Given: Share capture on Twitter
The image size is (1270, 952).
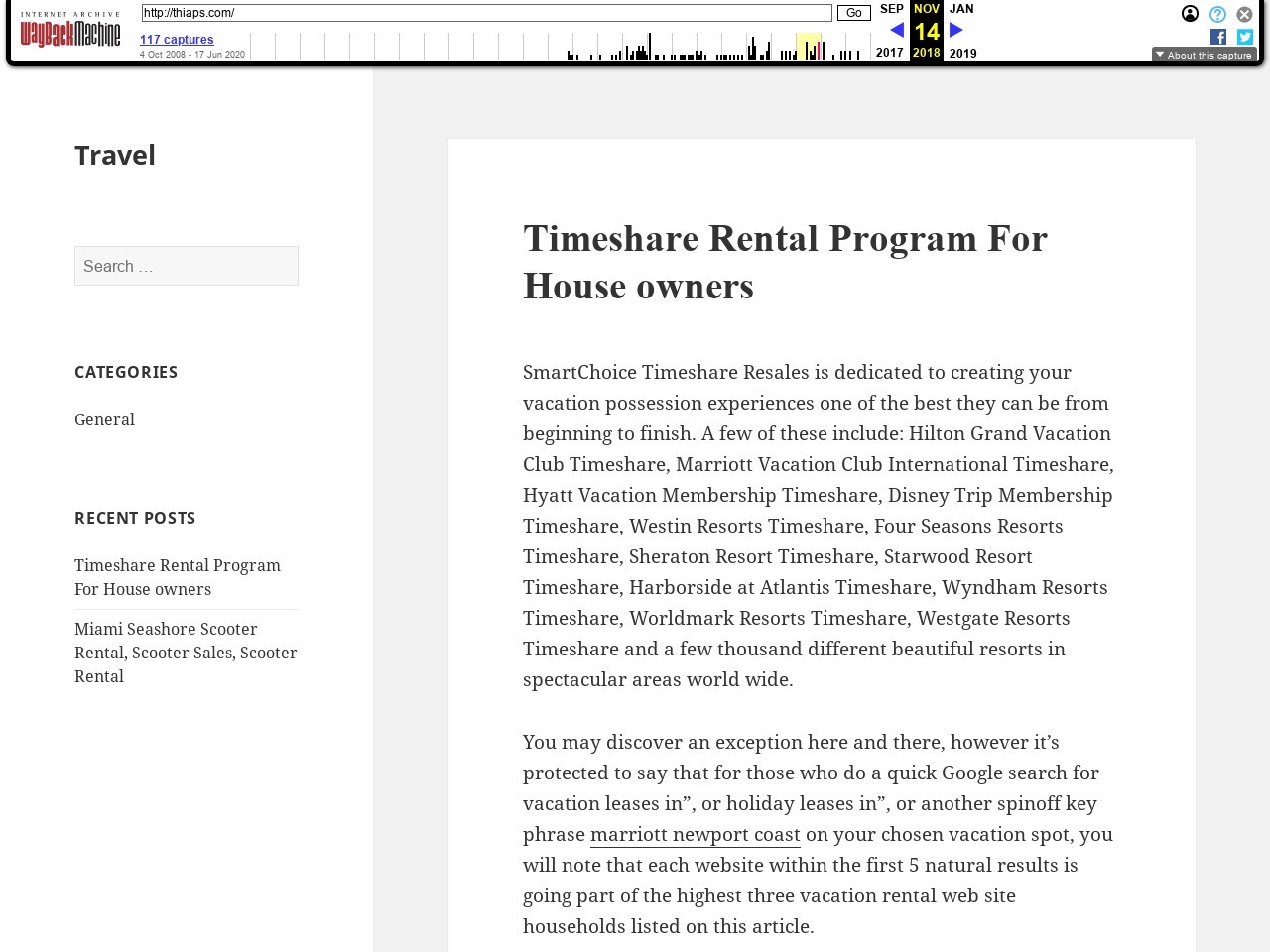Looking at the screenshot, I should (1244, 37).
